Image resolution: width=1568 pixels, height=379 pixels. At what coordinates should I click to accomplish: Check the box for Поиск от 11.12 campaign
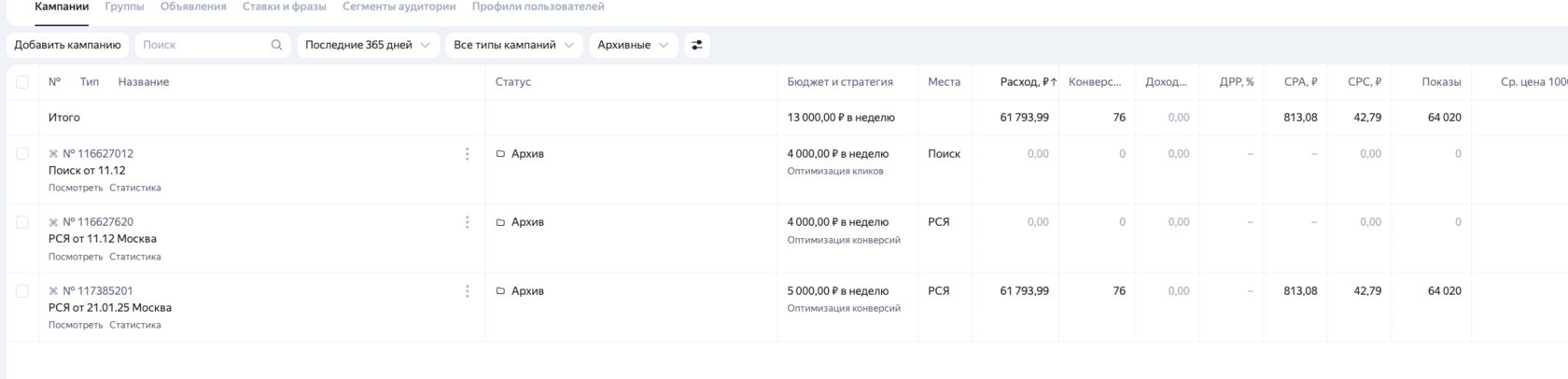[22, 154]
